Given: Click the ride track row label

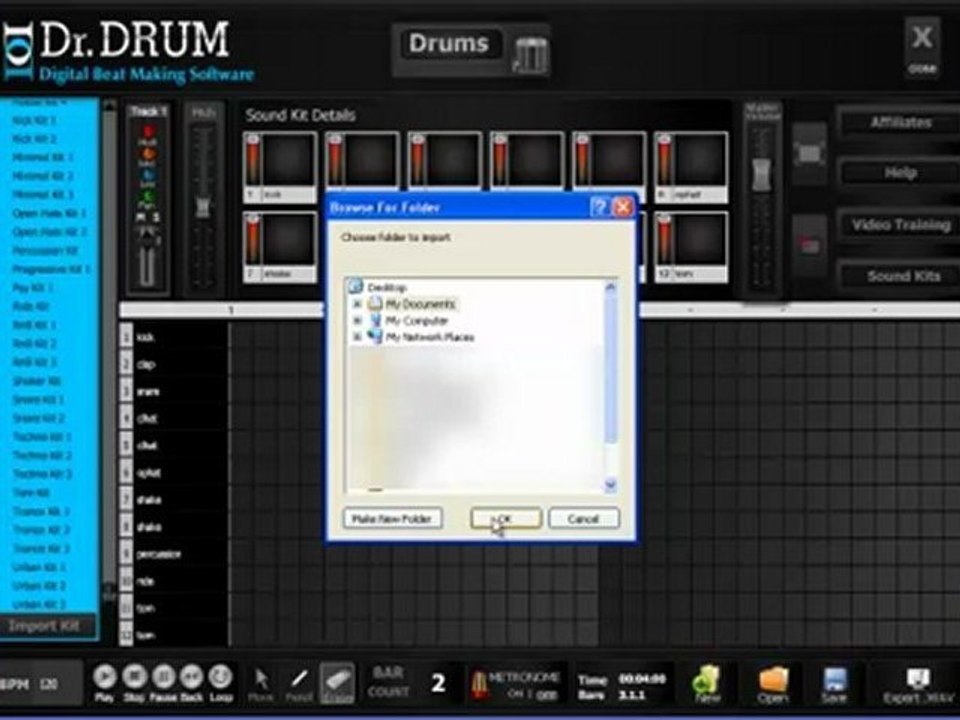Looking at the screenshot, I should tap(146, 582).
